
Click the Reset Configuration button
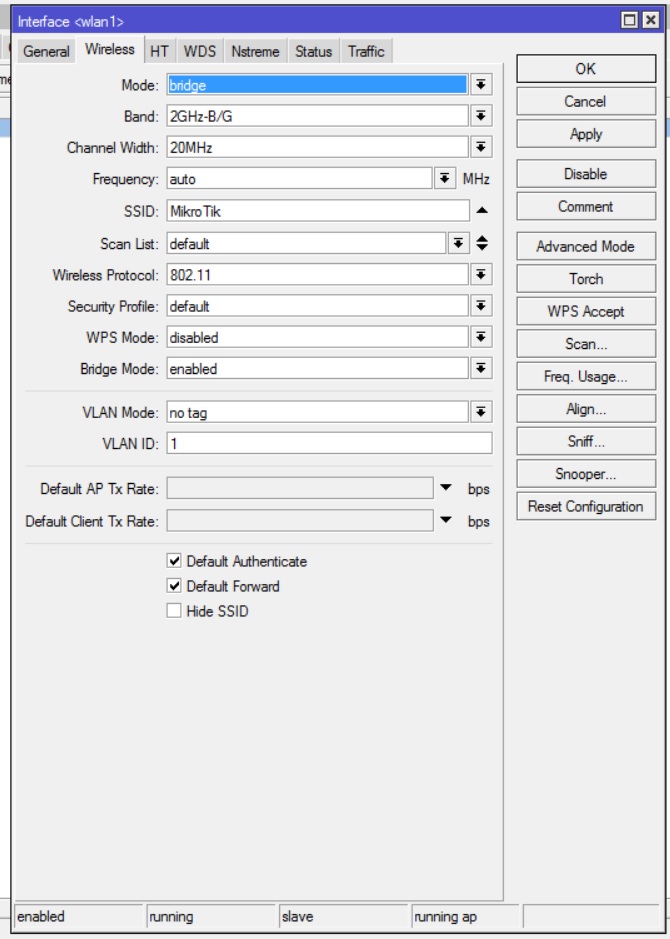coord(586,506)
